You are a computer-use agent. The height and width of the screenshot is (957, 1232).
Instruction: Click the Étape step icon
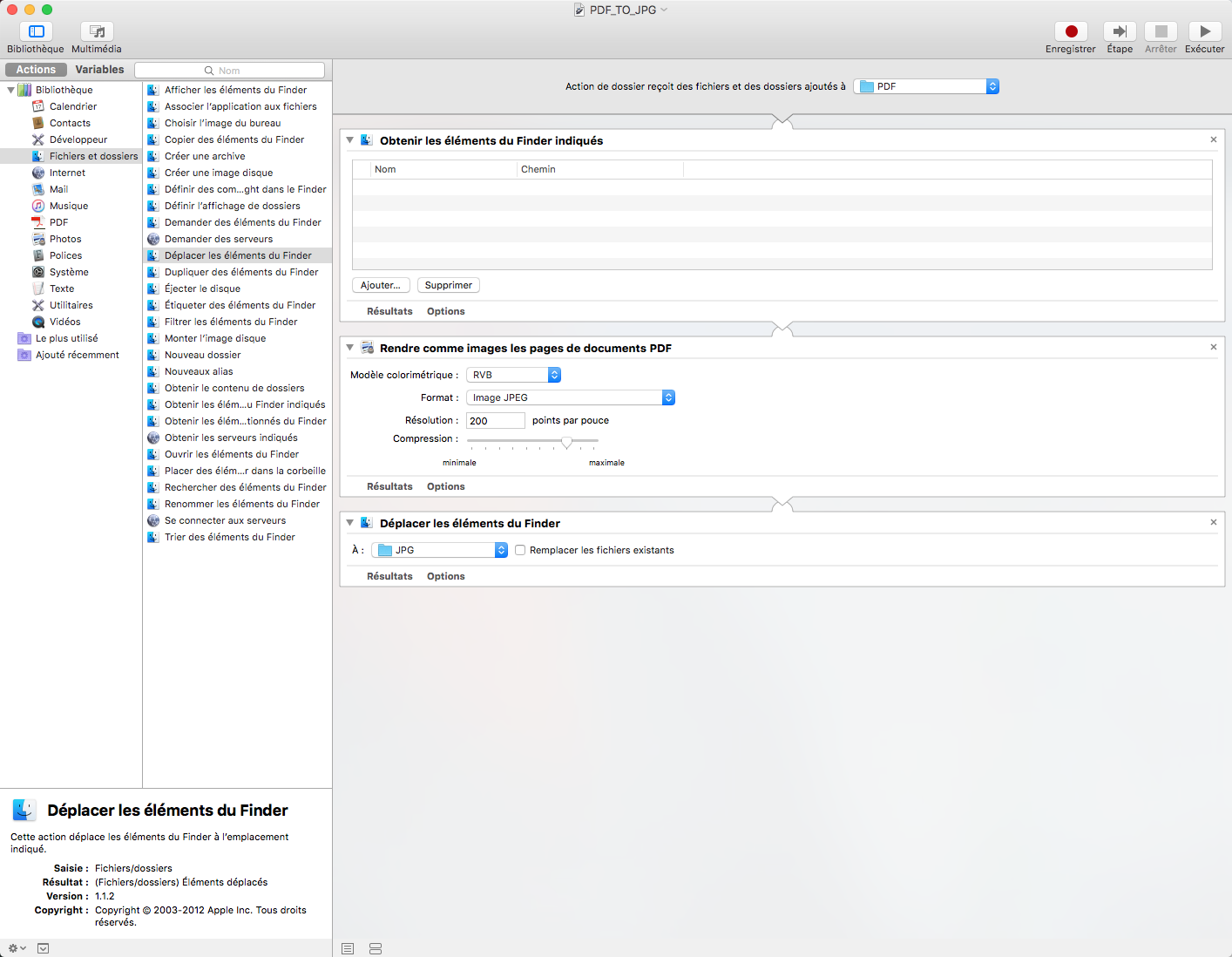[x=1120, y=31]
